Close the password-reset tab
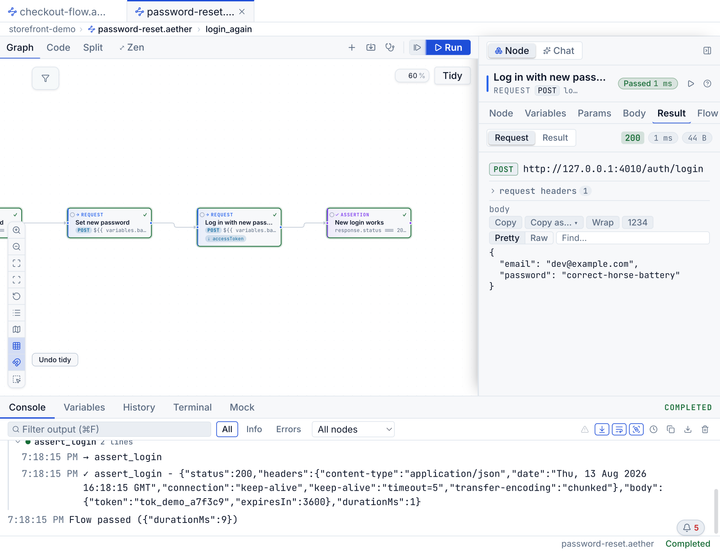Screen dimensions: 720x551 click(242, 11)
